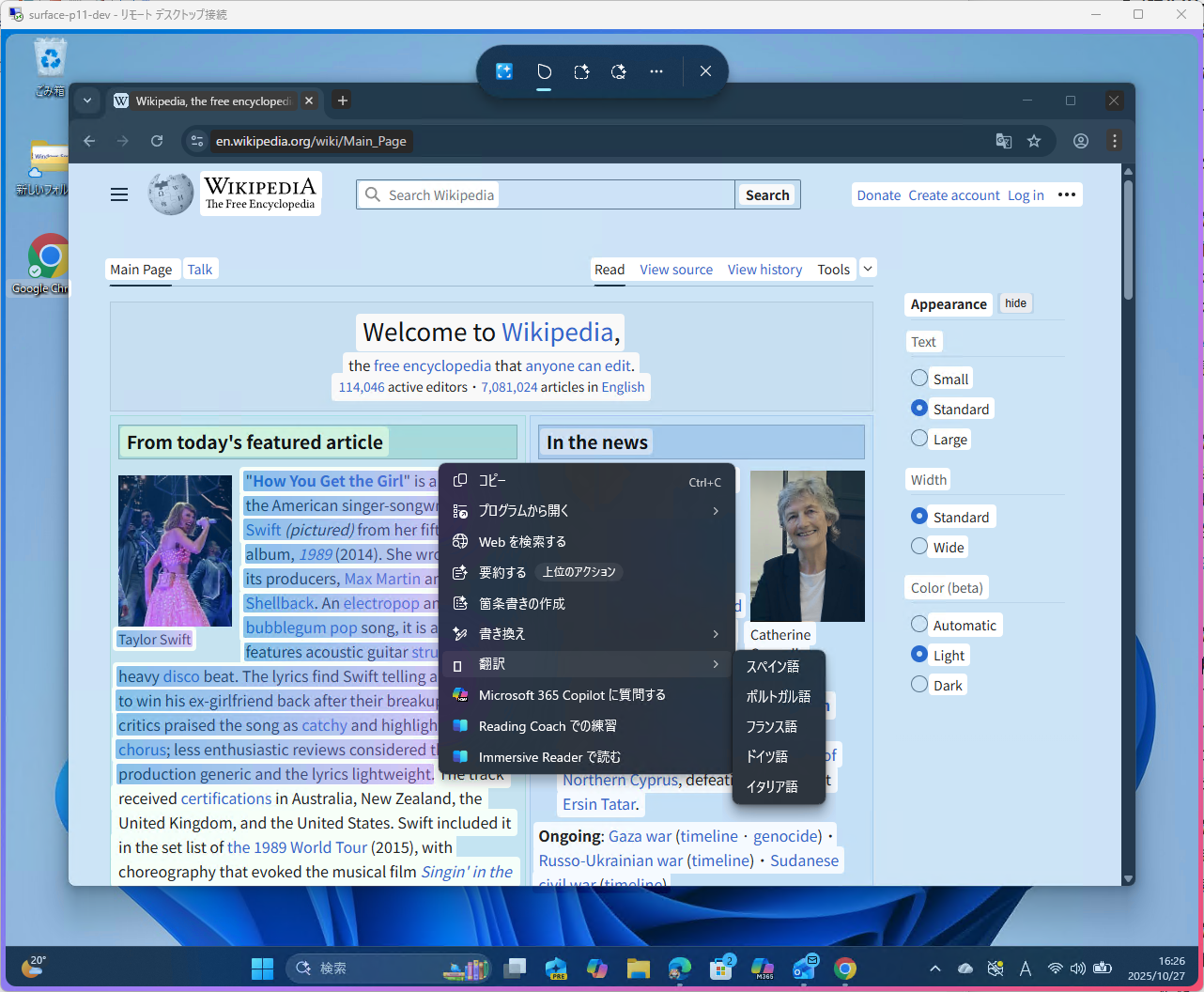Open the Chrome profile icon
Screen dimensions: 1204x992
(x=1081, y=141)
